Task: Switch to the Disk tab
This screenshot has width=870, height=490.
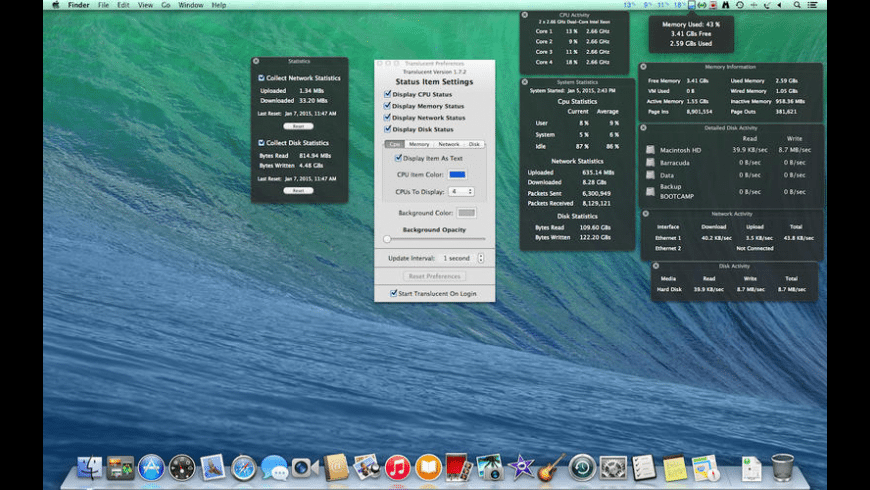Action: pos(474,144)
